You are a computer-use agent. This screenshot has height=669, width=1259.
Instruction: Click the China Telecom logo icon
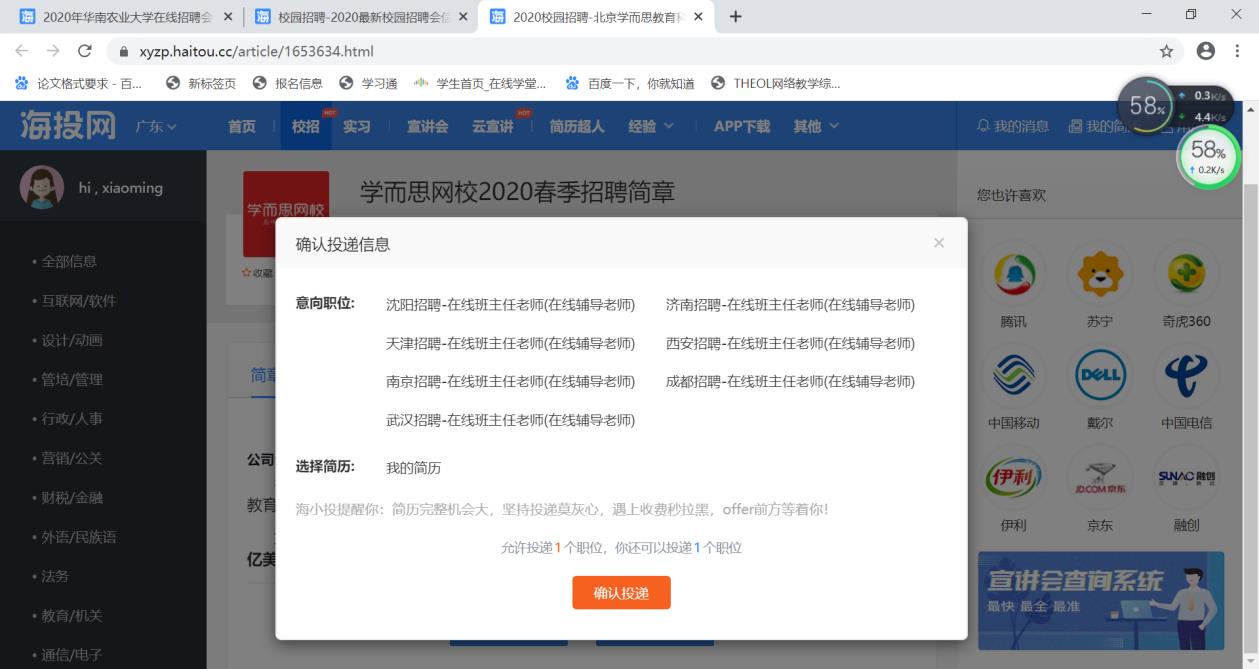pos(1186,376)
